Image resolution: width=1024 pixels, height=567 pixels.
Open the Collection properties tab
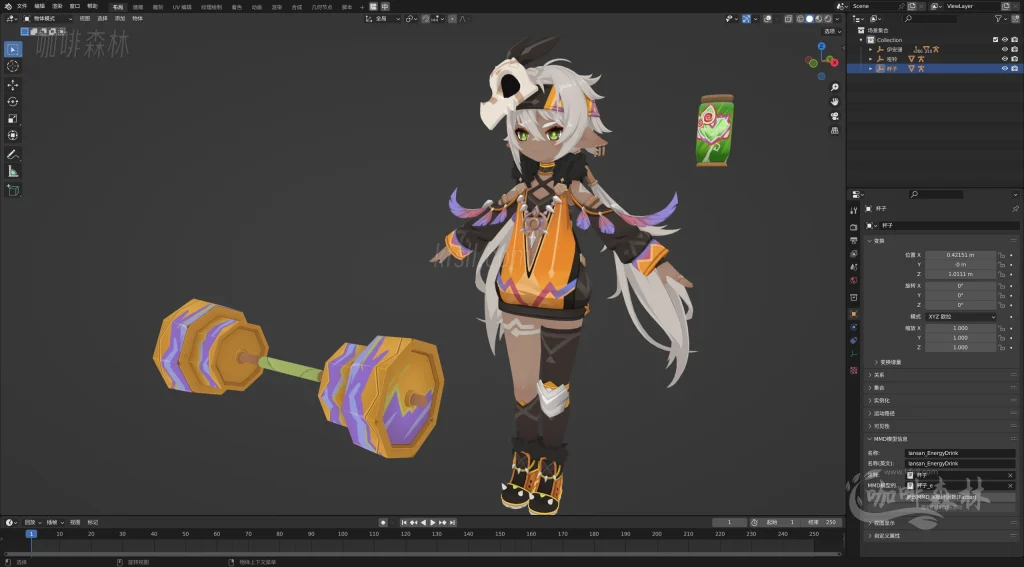854,297
